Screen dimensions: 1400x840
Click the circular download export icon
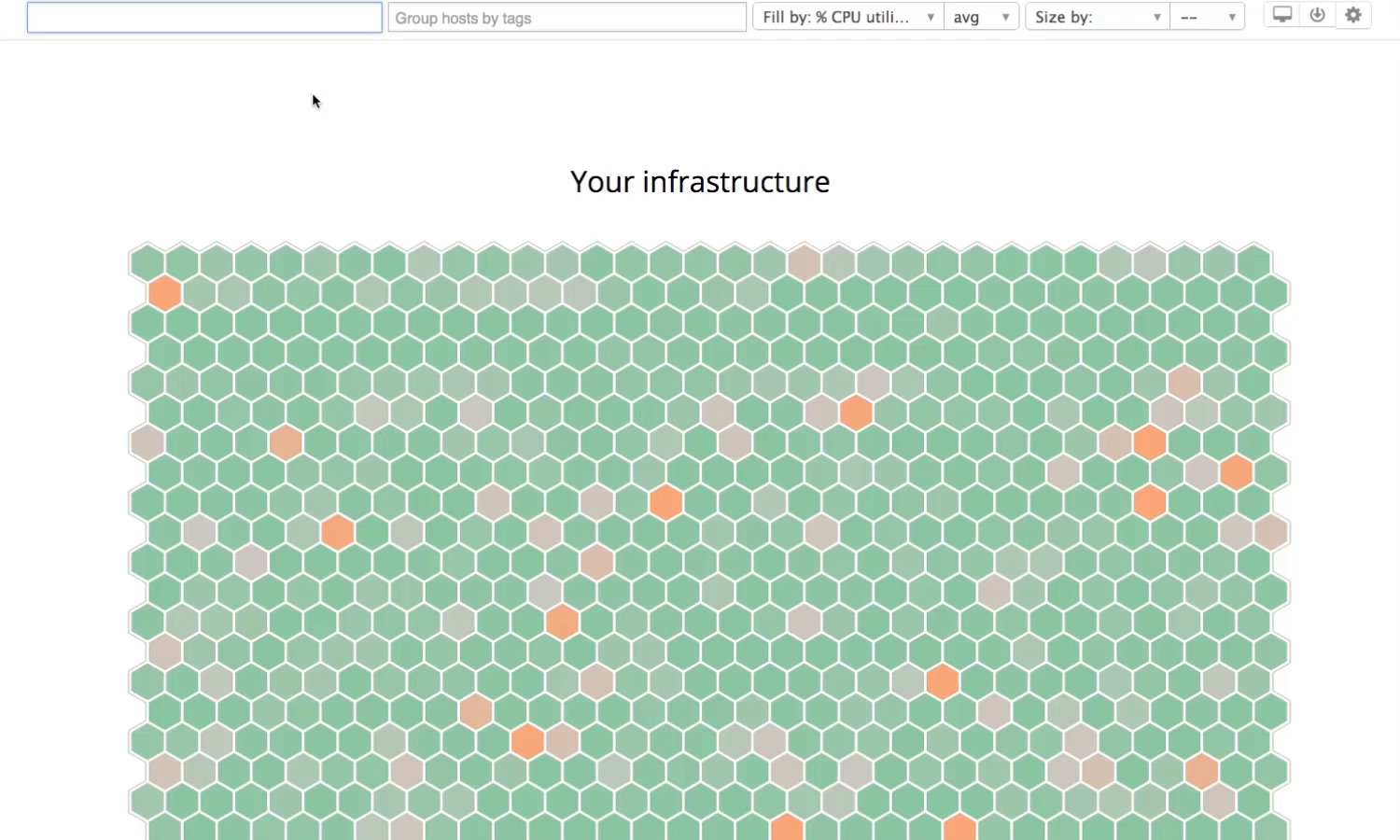coord(1317,15)
